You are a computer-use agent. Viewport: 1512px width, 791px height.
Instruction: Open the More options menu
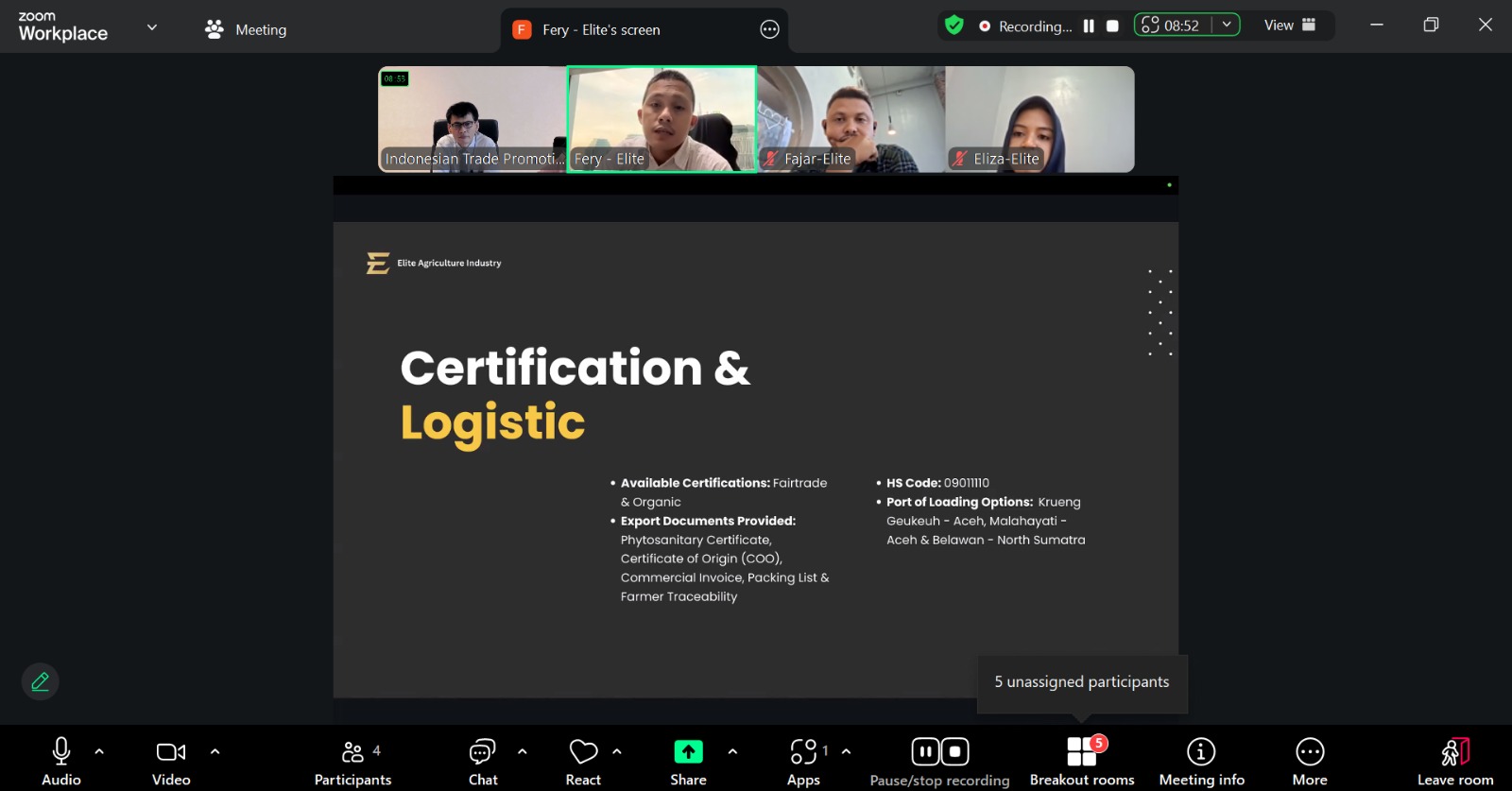[1310, 761]
